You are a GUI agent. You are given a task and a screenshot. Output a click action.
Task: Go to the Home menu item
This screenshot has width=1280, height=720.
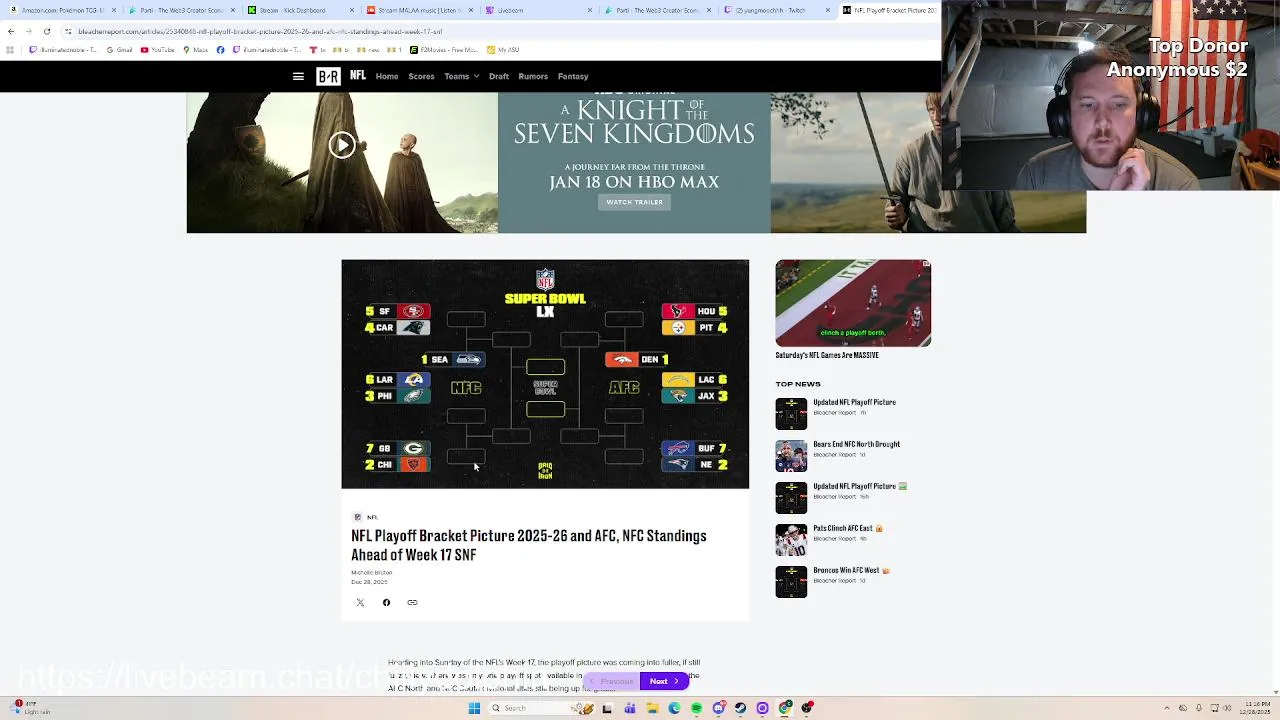click(387, 76)
